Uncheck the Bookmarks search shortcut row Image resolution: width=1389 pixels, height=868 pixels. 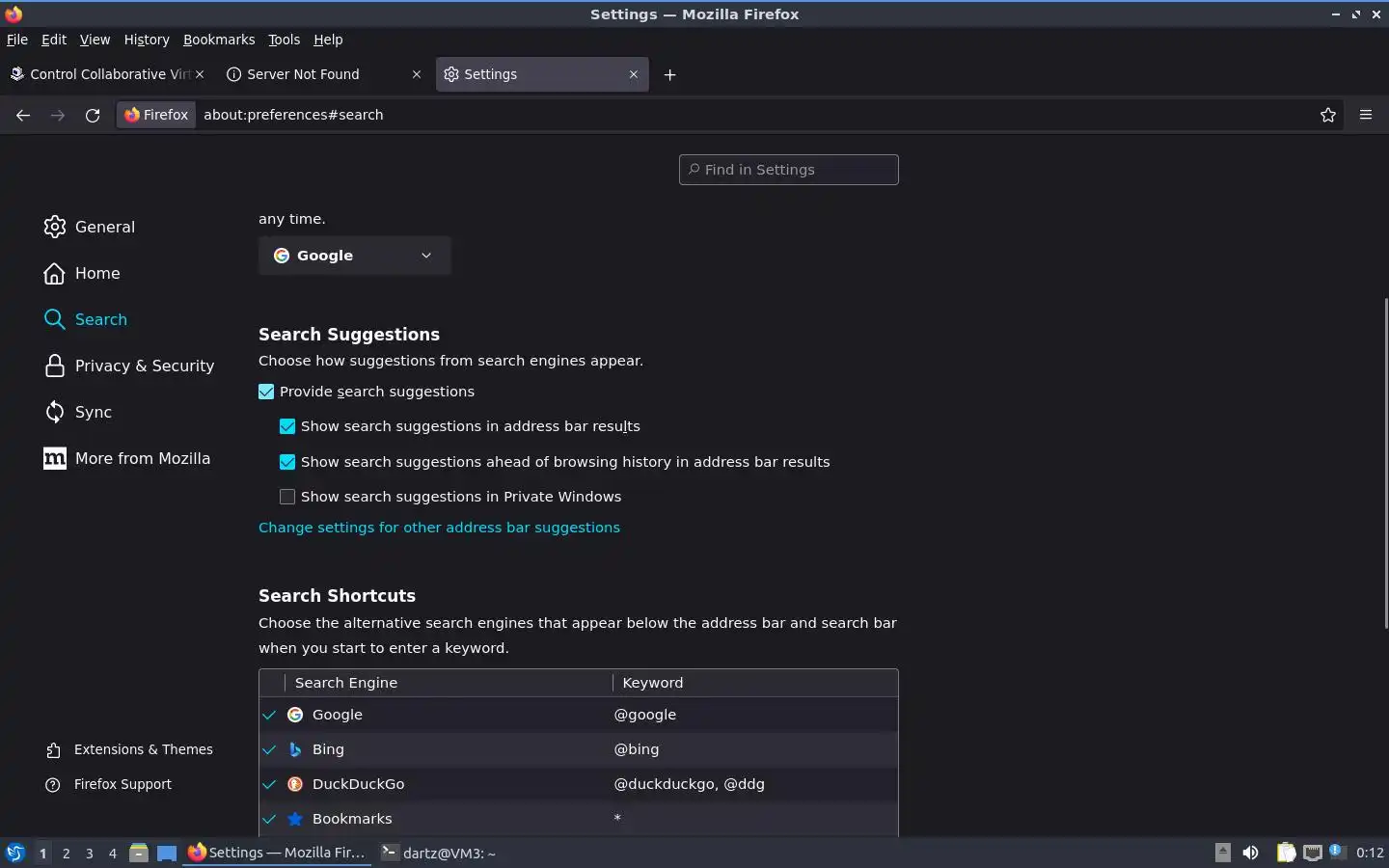coord(269,819)
